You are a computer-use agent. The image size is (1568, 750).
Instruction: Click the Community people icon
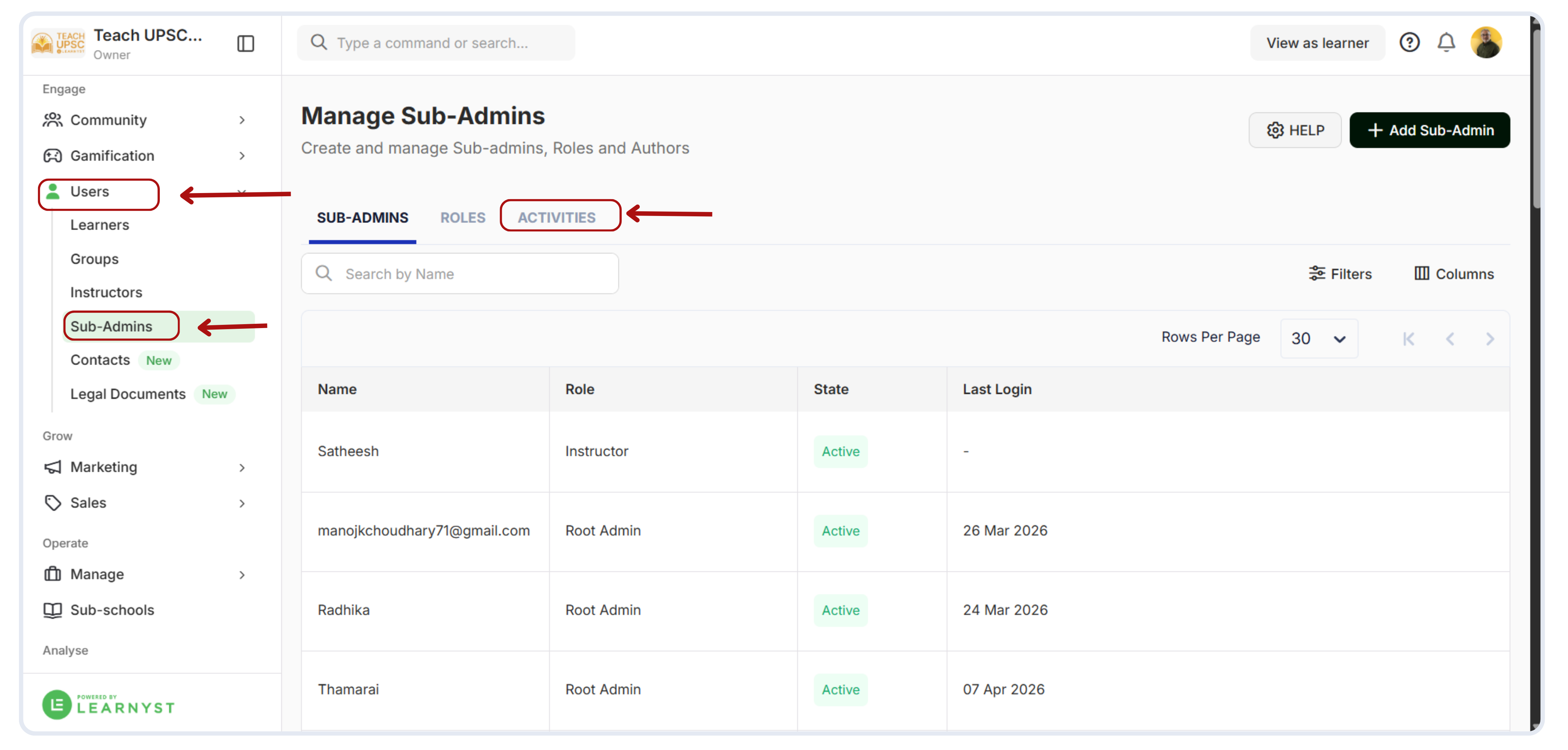pos(53,120)
